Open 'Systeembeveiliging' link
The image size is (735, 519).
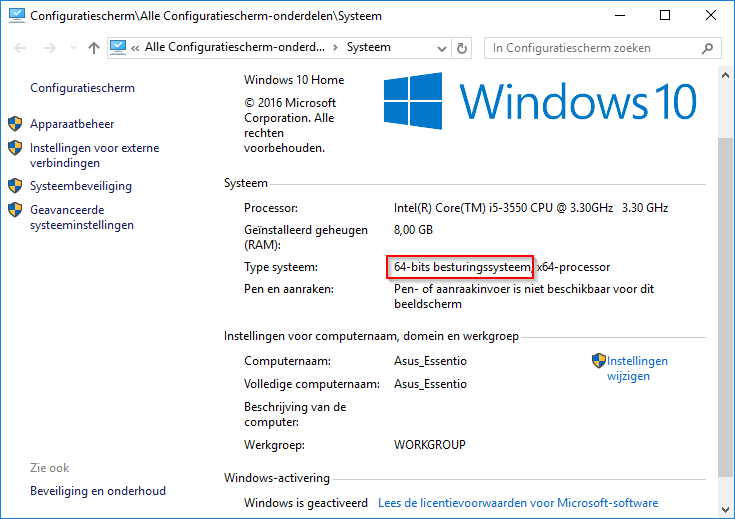click(81, 186)
